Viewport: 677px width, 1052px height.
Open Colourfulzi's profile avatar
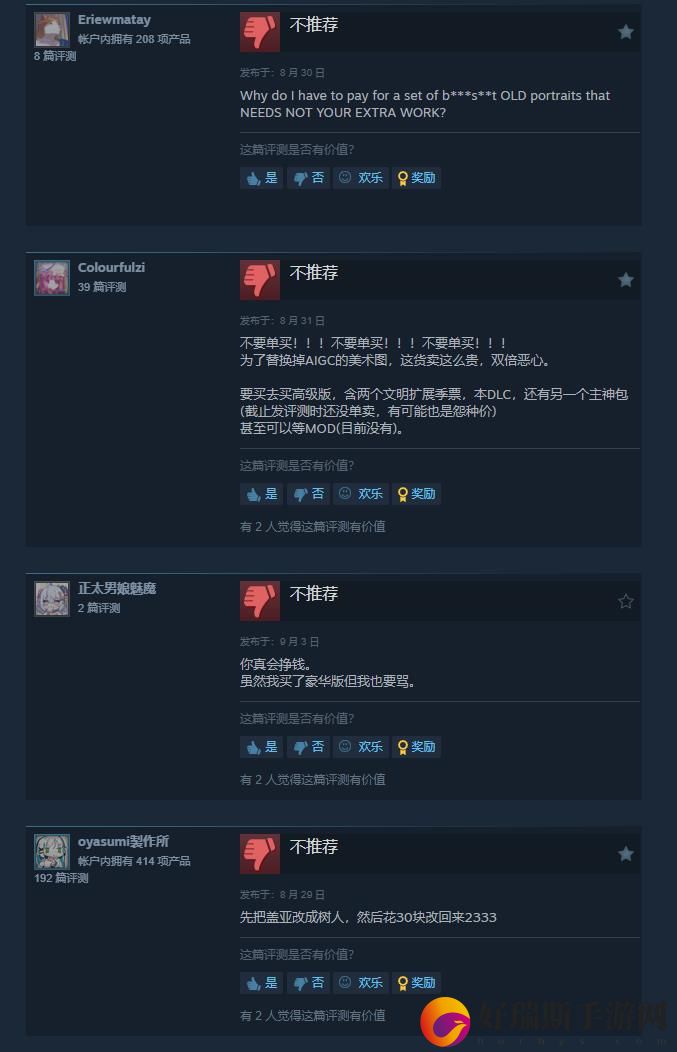tap(52, 278)
